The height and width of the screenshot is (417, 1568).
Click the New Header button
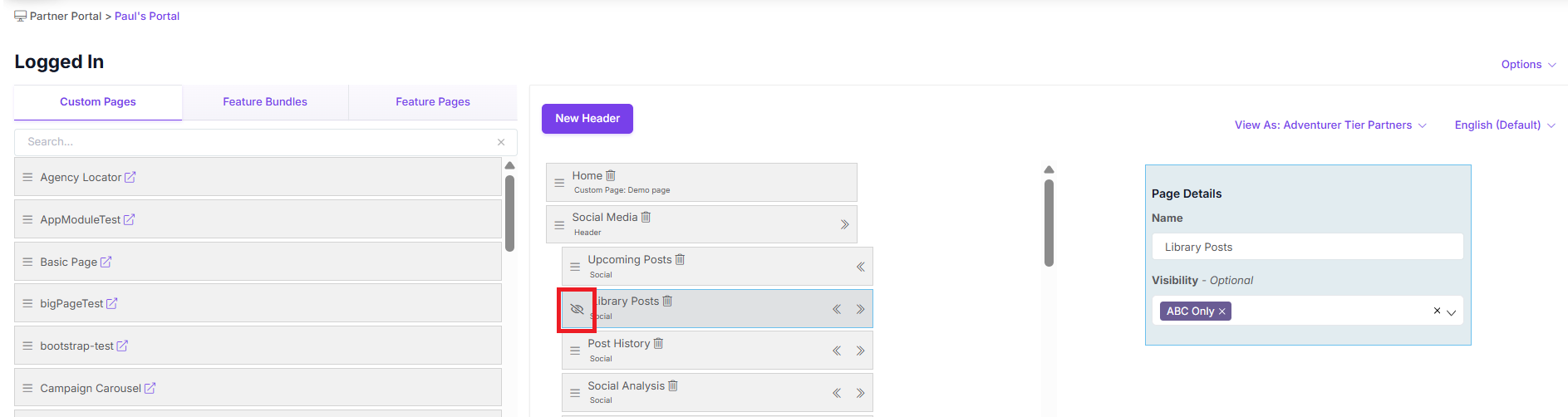click(x=587, y=118)
